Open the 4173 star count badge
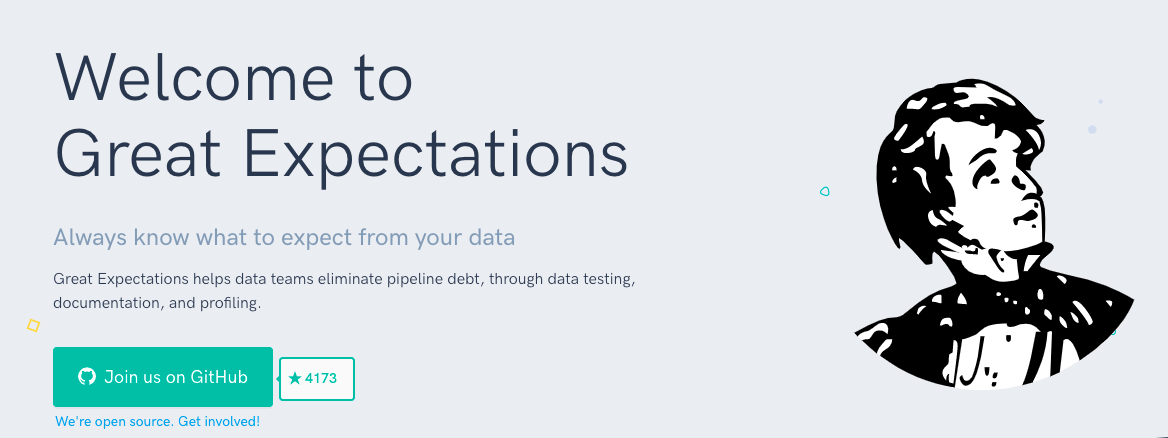1168x438 pixels. click(x=317, y=379)
